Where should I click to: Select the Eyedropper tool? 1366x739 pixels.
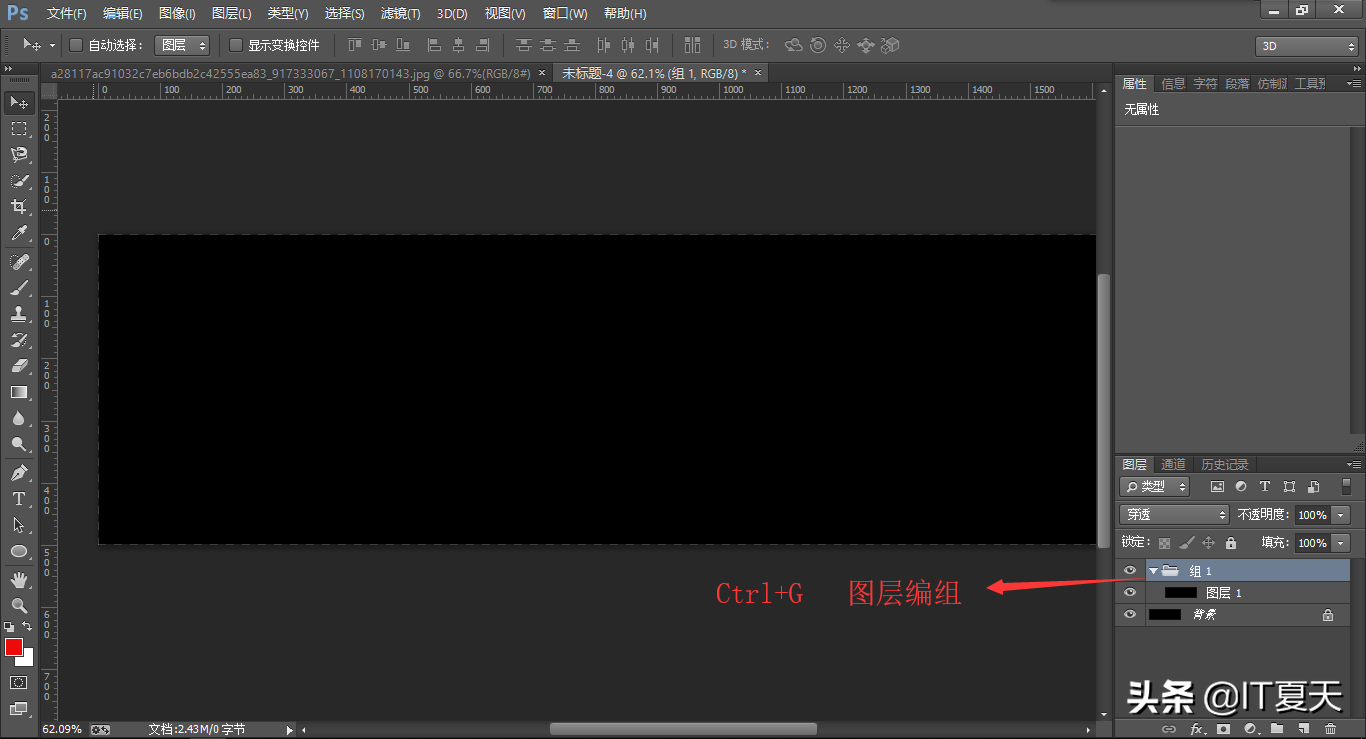[19, 234]
